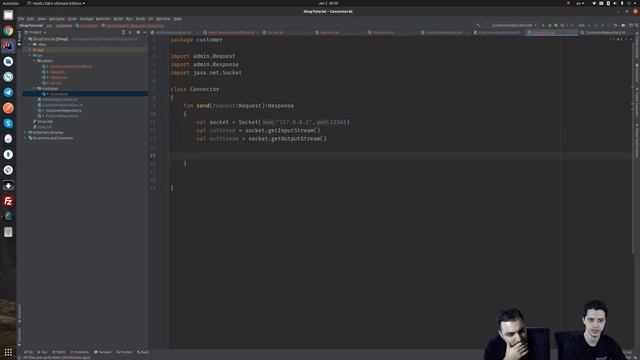This screenshot has height=360, width=640.
Task: Click the 'import java.net.Socket' line
Action: click(x=206, y=73)
